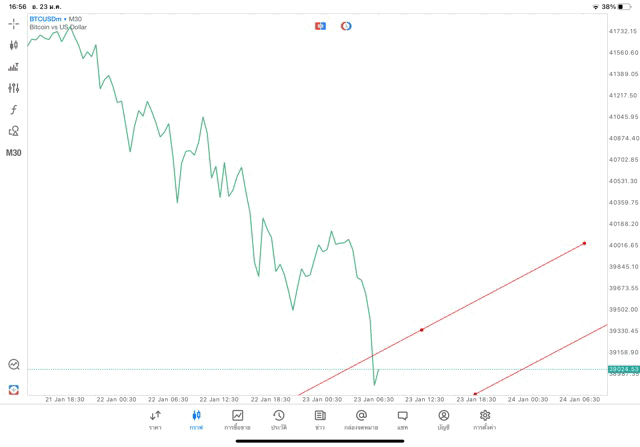Open the drawing objects shapes tool
Screen dimensions: 640x447
coord(14,131)
